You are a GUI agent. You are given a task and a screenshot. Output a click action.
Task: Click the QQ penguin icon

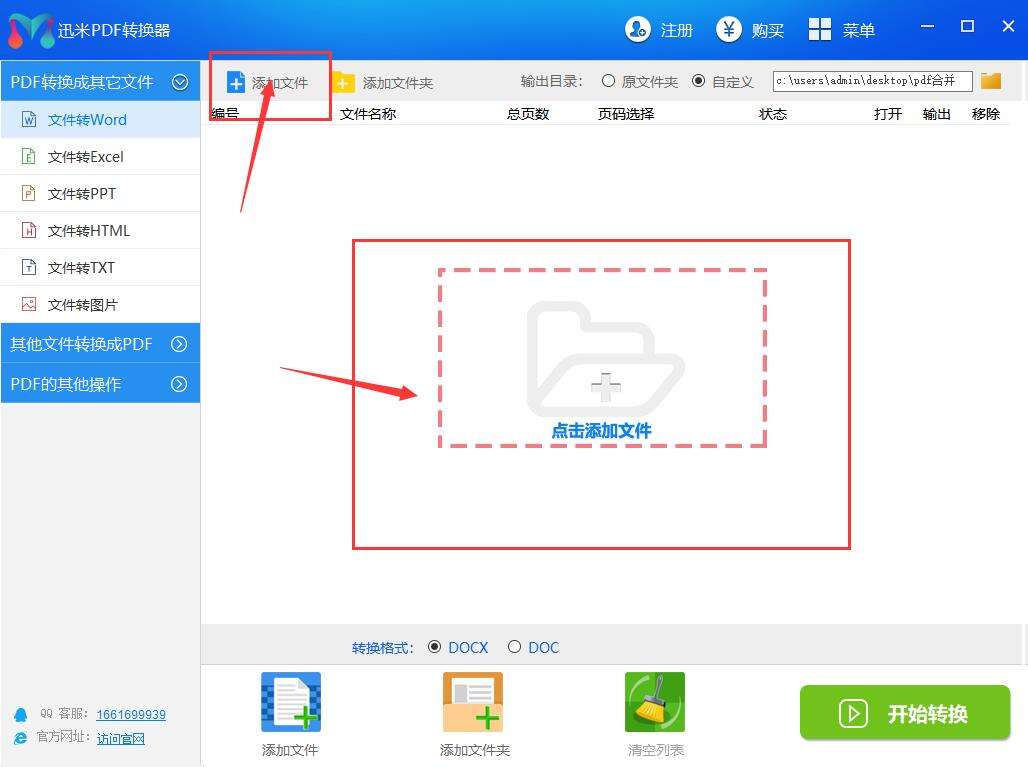pos(21,714)
